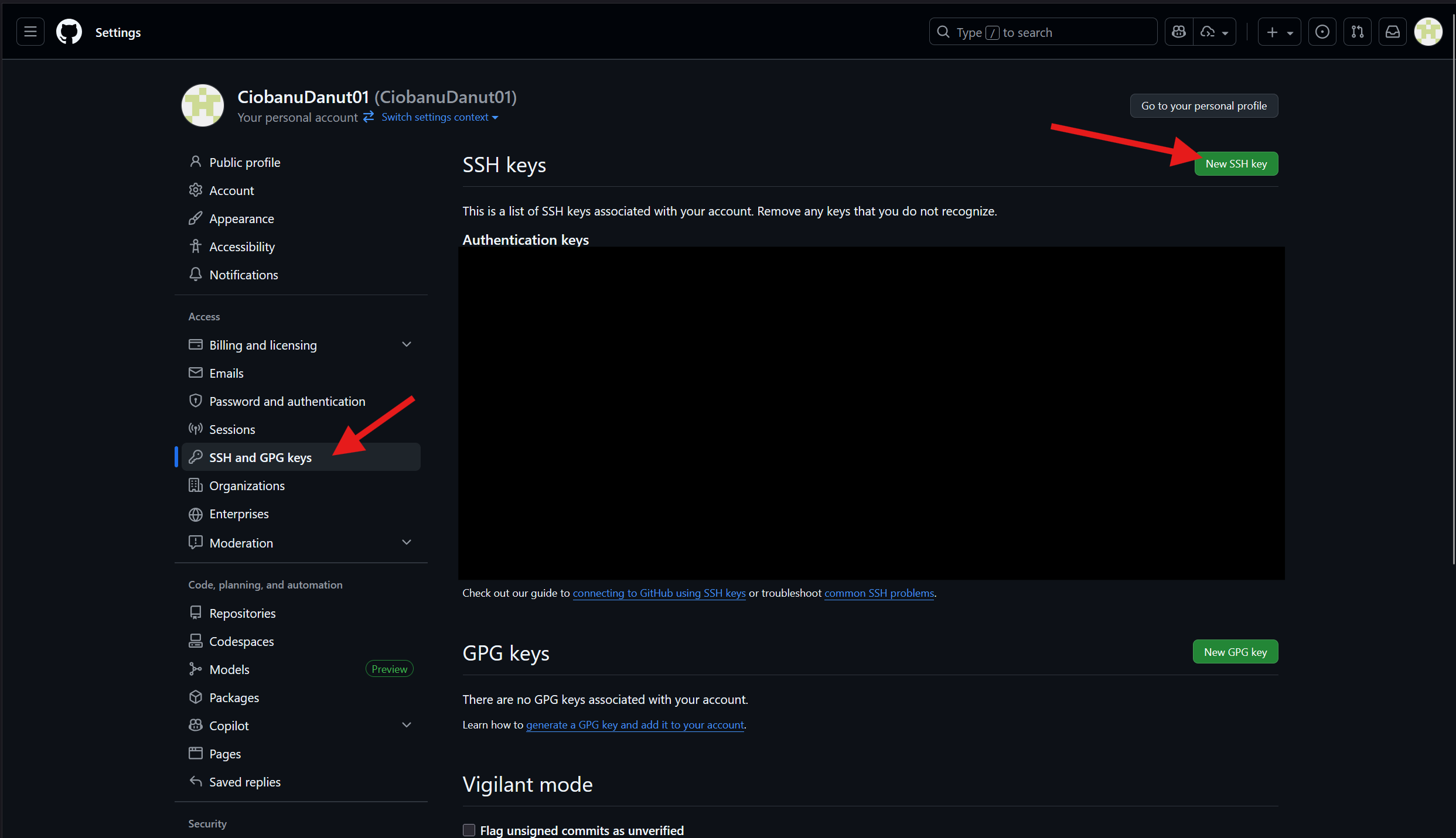Expand the Copilot settings section
The image size is (1456, 838).
coord(407,725)
